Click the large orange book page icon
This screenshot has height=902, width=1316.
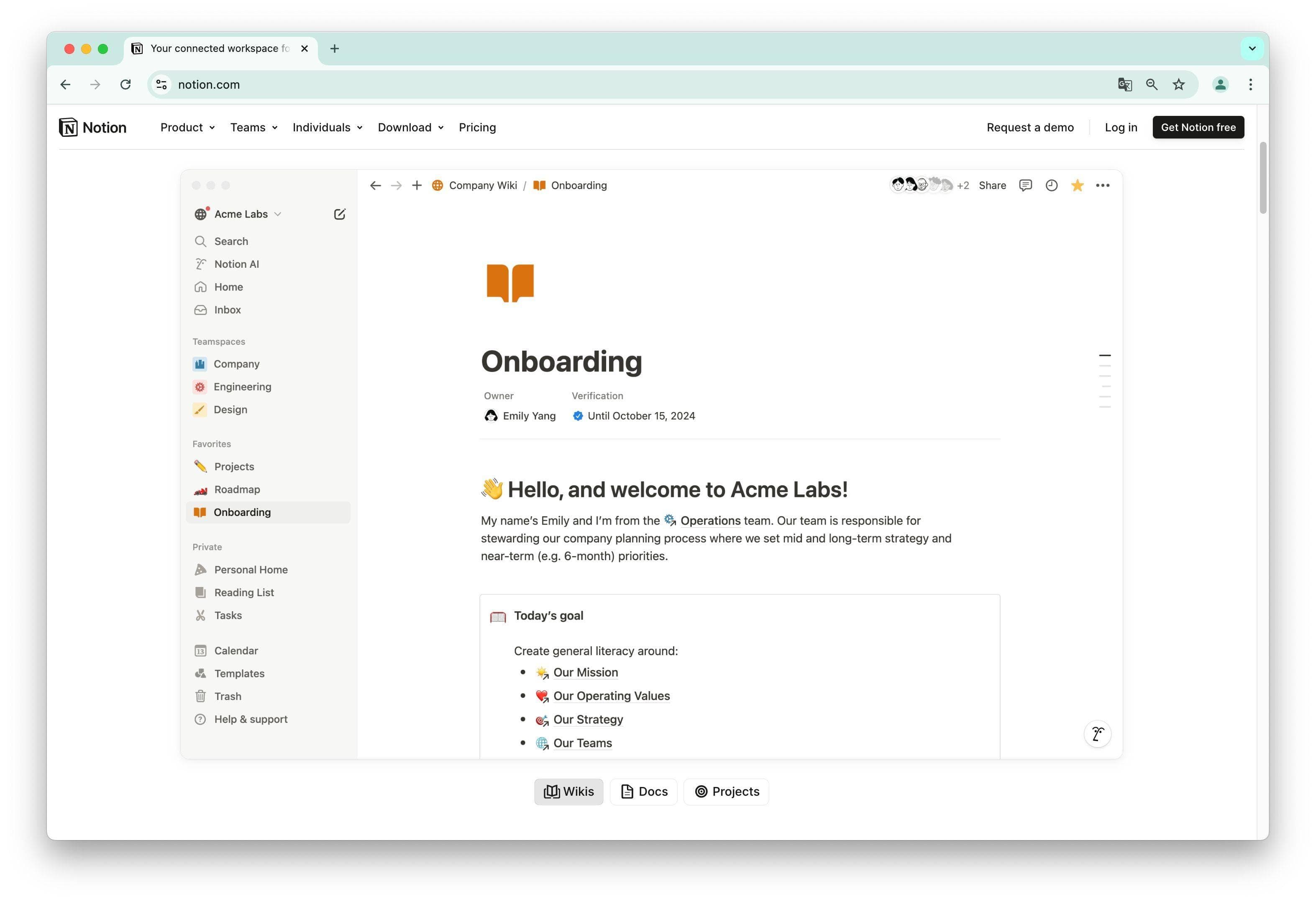[510, 283]
